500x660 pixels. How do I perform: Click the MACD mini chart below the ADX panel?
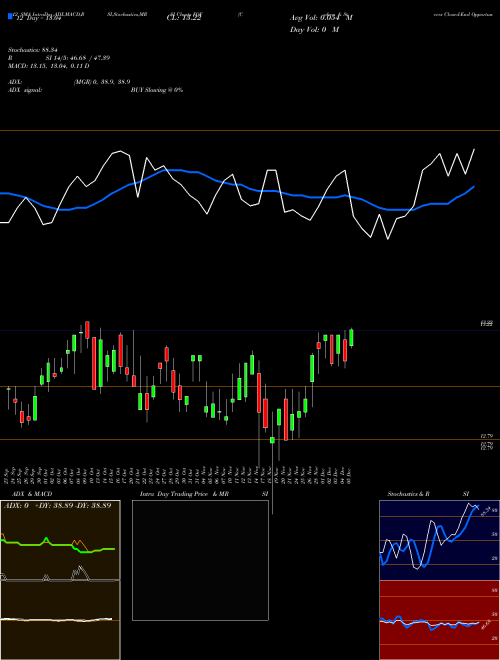(x=60, y=620)
